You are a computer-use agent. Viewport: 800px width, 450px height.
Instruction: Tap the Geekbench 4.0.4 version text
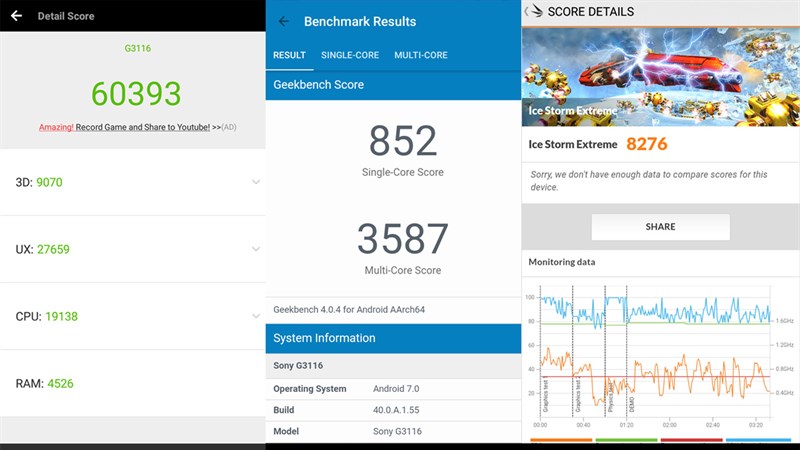coord(349,309)
